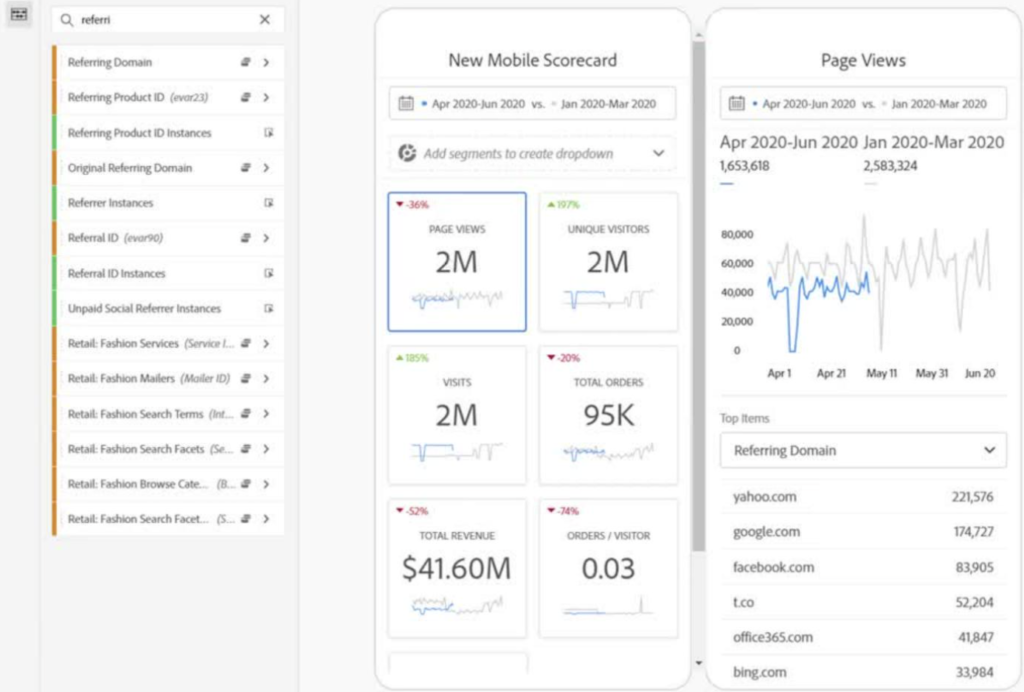Select the ORDERS / VISITOR tile
Viewport: 1024px width, 692px height.
click(608, 568)
